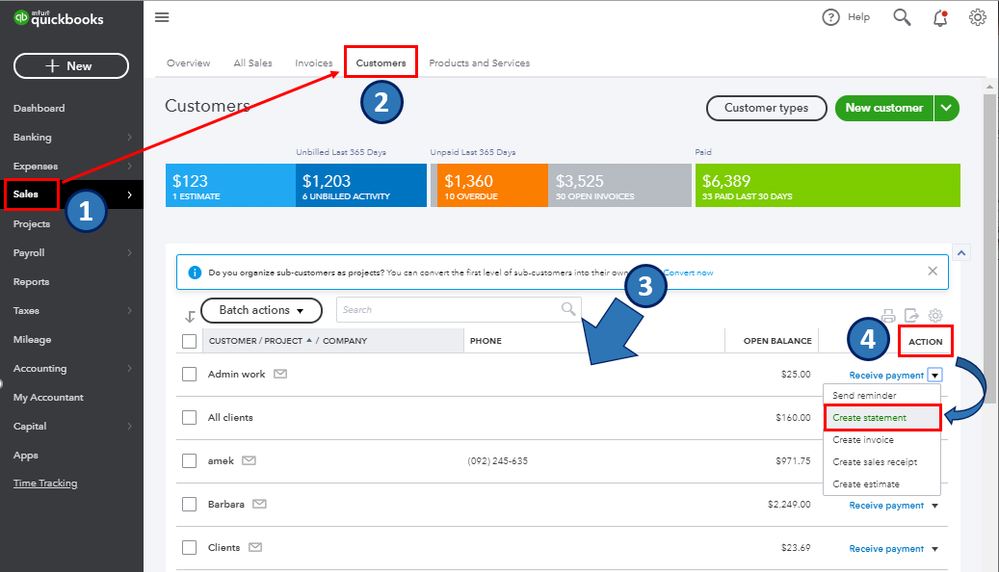
Task: Click the vertical page scrollbar
Action: (989, 248)
